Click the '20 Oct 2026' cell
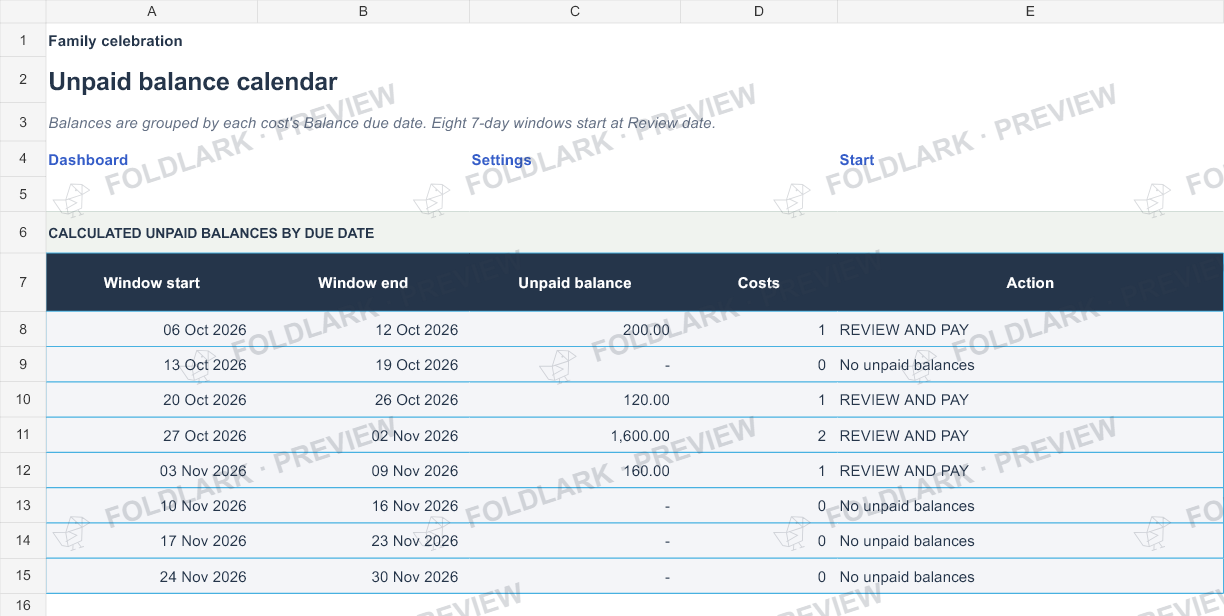This screenshot has height=616, width=1224. (152, 400)
